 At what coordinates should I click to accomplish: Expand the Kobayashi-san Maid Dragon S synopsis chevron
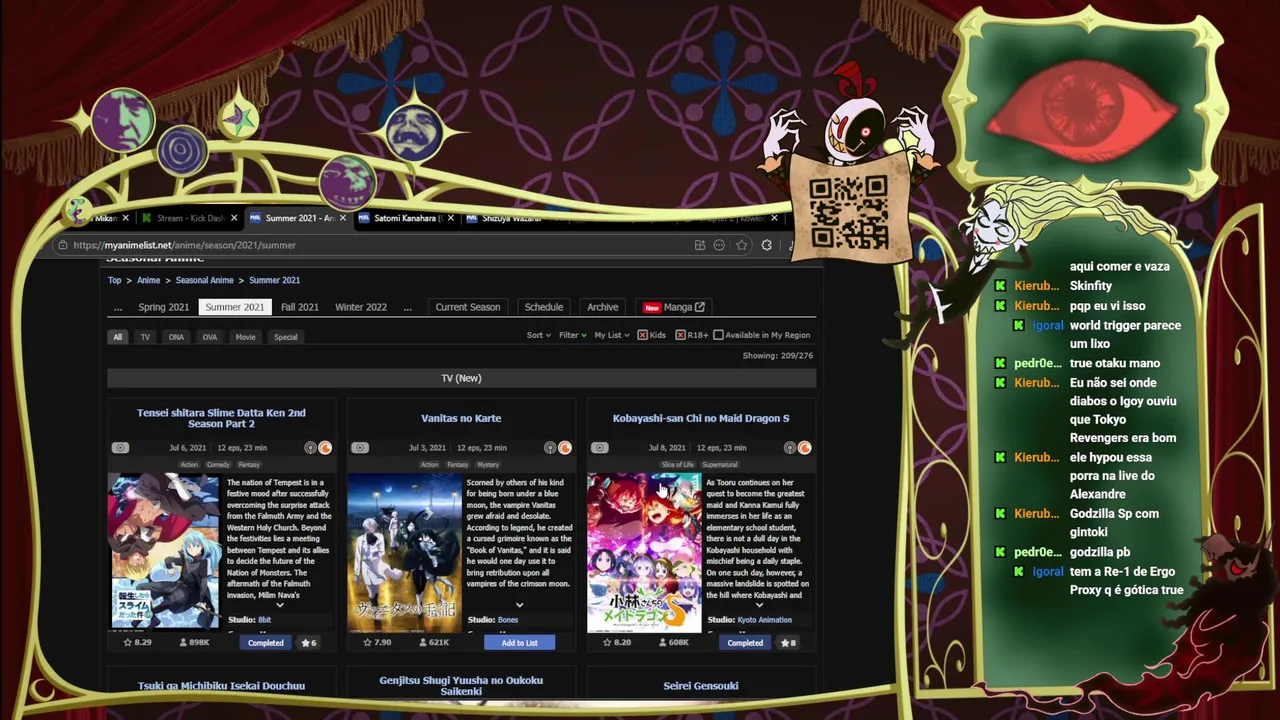[759, 605]
